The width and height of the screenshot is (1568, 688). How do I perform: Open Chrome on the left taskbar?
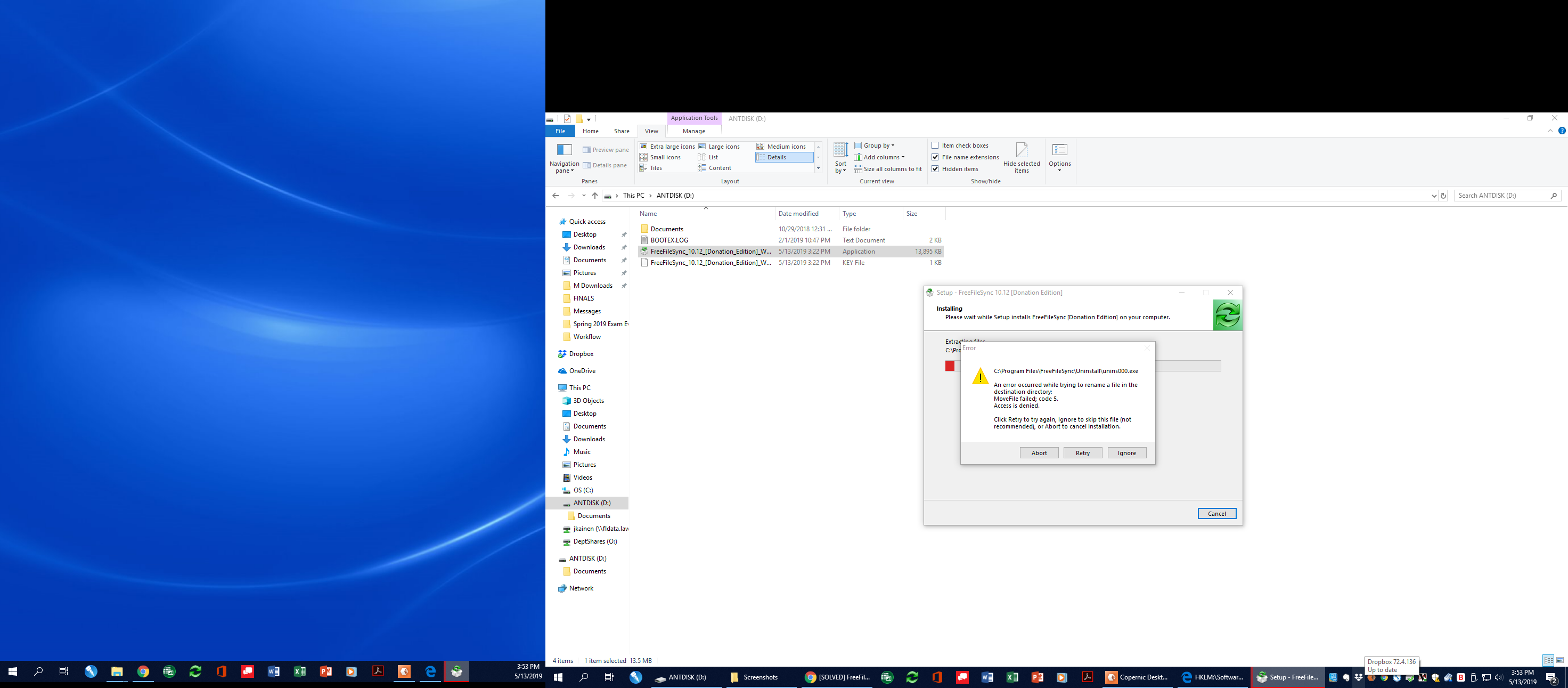143,671
